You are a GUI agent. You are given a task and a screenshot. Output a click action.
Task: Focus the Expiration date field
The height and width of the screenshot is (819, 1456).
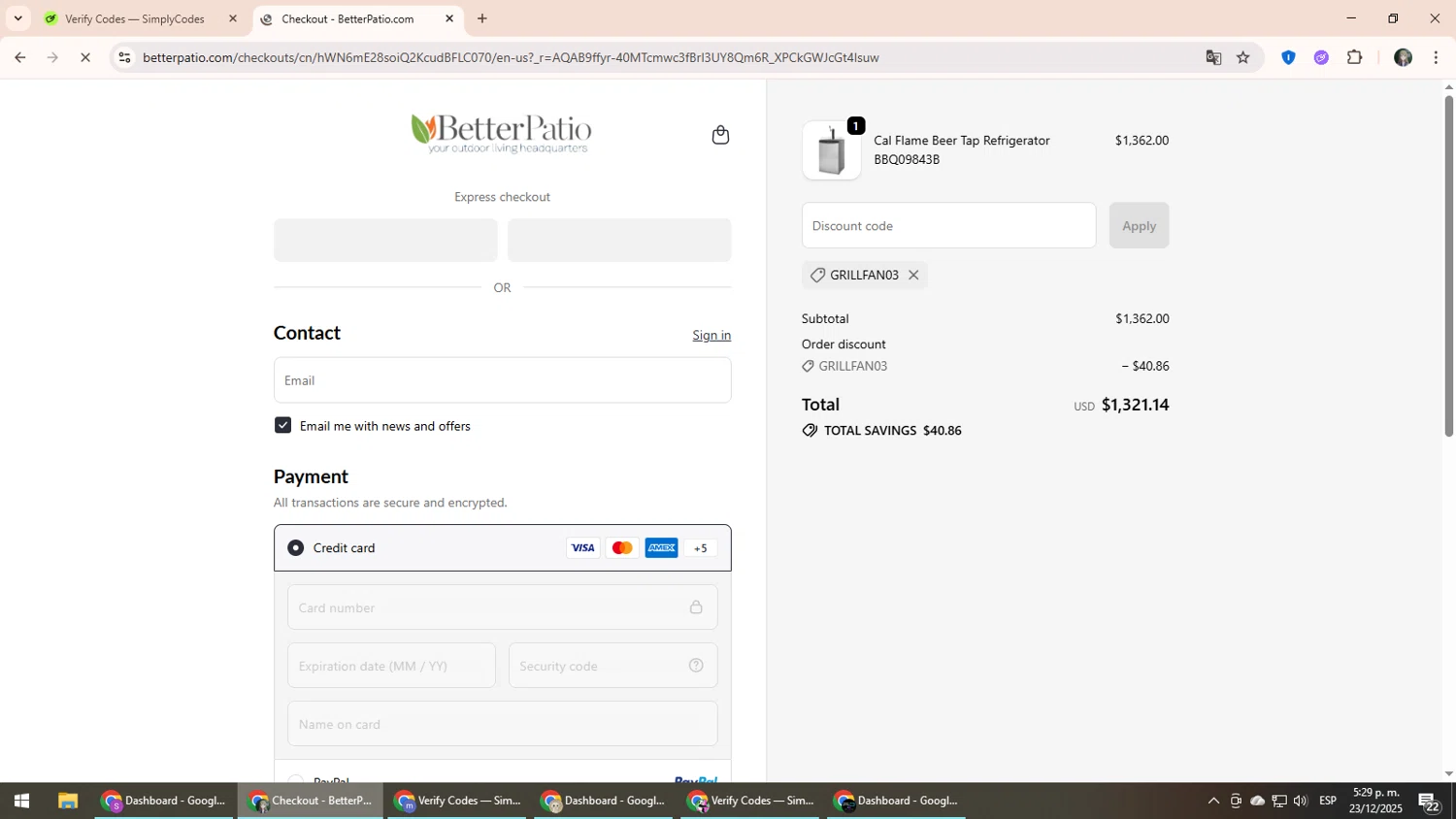tap(391, 666)
